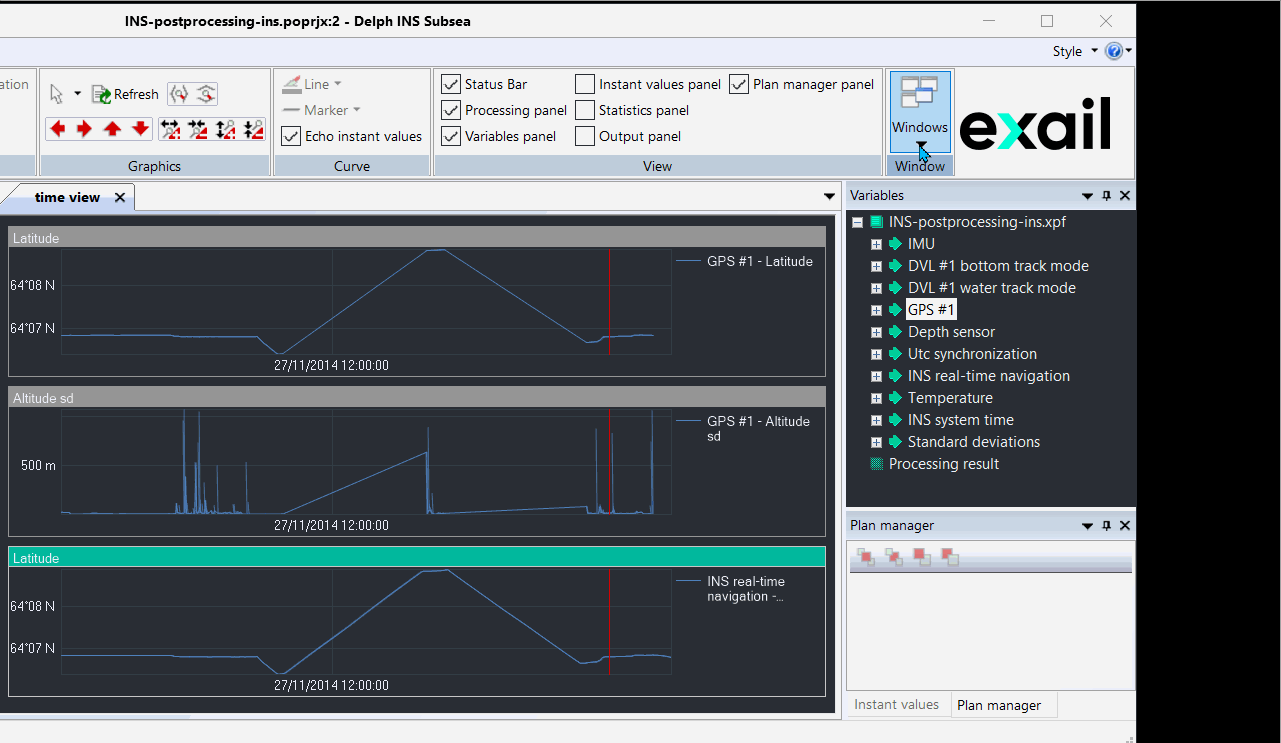This screenshot has width=1281, height=743.
Task: Open the help question mark icon
Action: [x=1114, y=51]
